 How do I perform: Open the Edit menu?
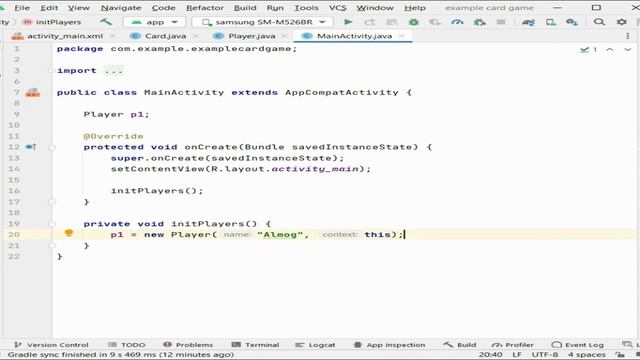point(49,8)
